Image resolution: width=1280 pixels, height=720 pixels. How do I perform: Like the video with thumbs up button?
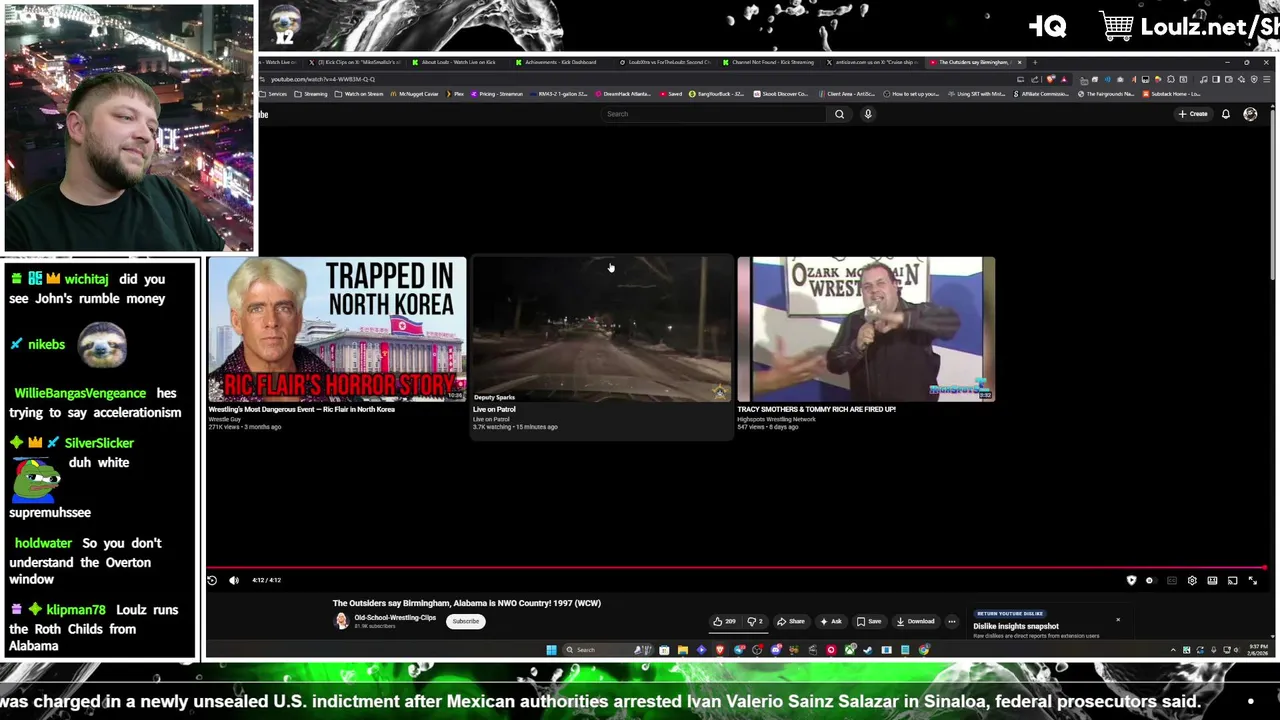point(724,621)
